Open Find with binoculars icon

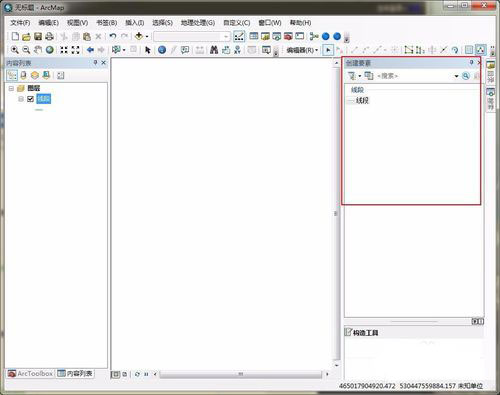214,50
